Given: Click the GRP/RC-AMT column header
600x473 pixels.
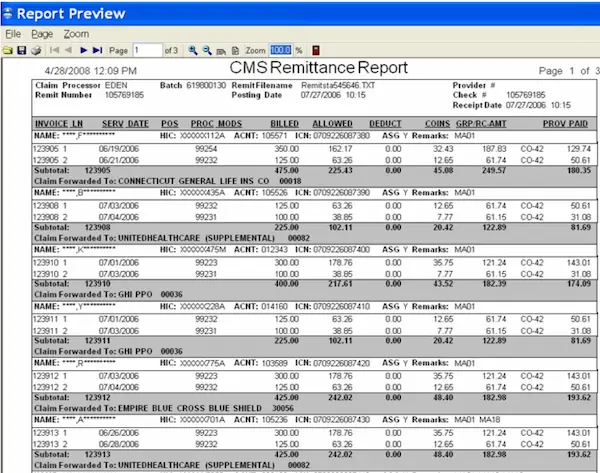Looking at the screenshot, I should click(481, 124).
